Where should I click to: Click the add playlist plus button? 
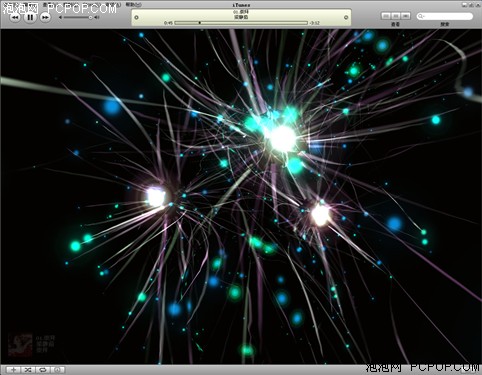pyautogui.click(x=14, y=370)
